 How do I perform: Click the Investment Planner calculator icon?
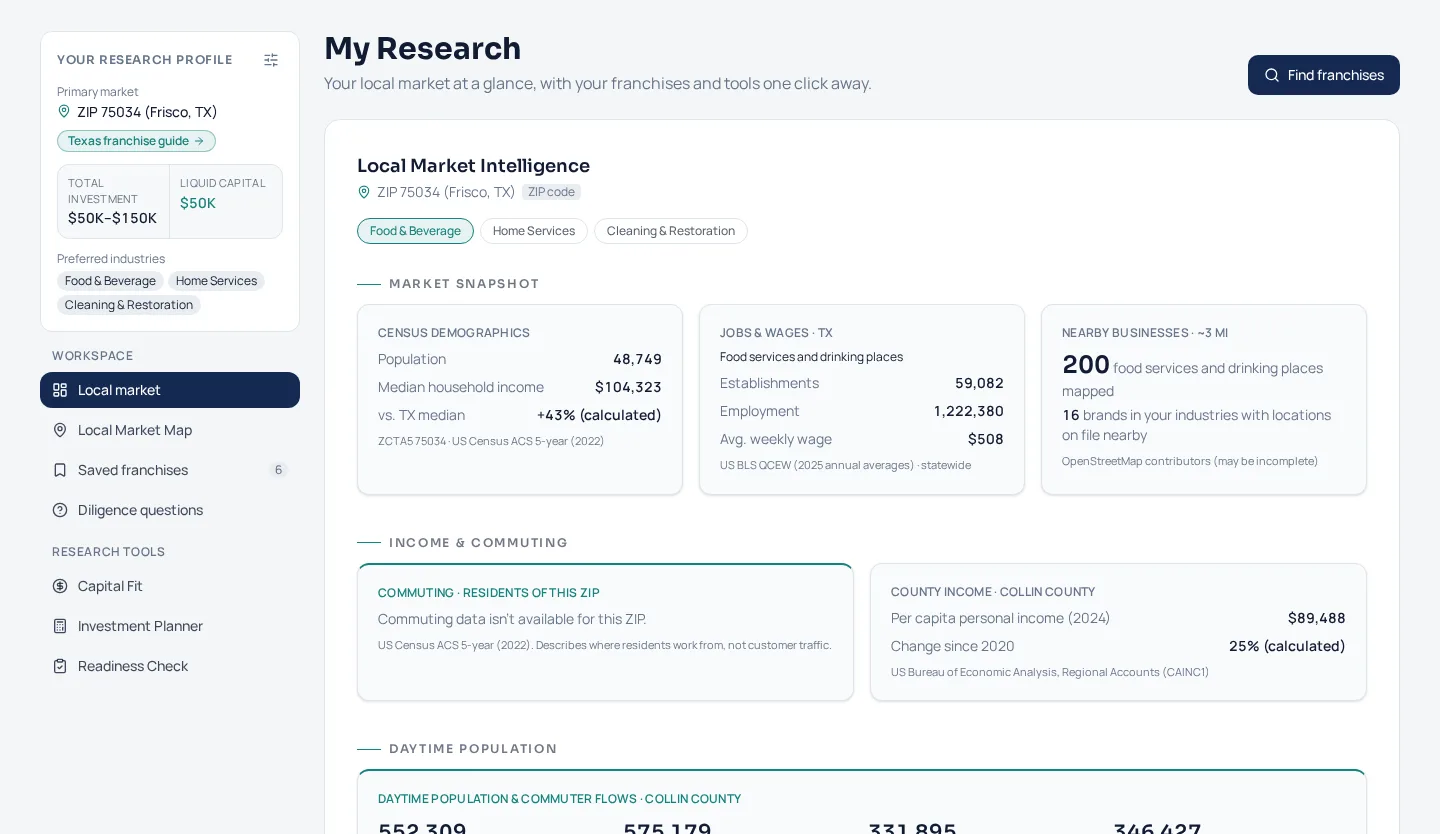coord(60,626)
